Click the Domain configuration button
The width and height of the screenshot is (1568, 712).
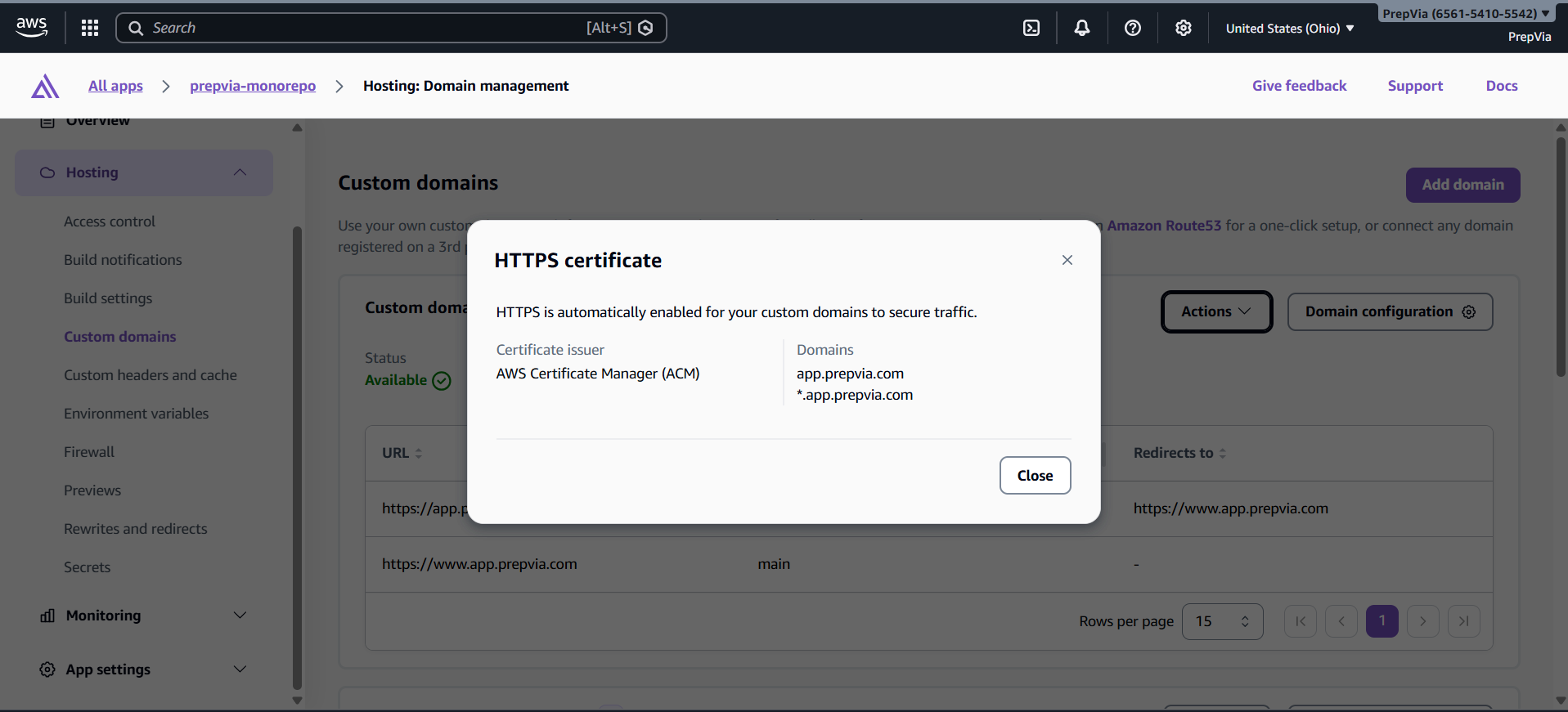click(x=1390, y=311)
